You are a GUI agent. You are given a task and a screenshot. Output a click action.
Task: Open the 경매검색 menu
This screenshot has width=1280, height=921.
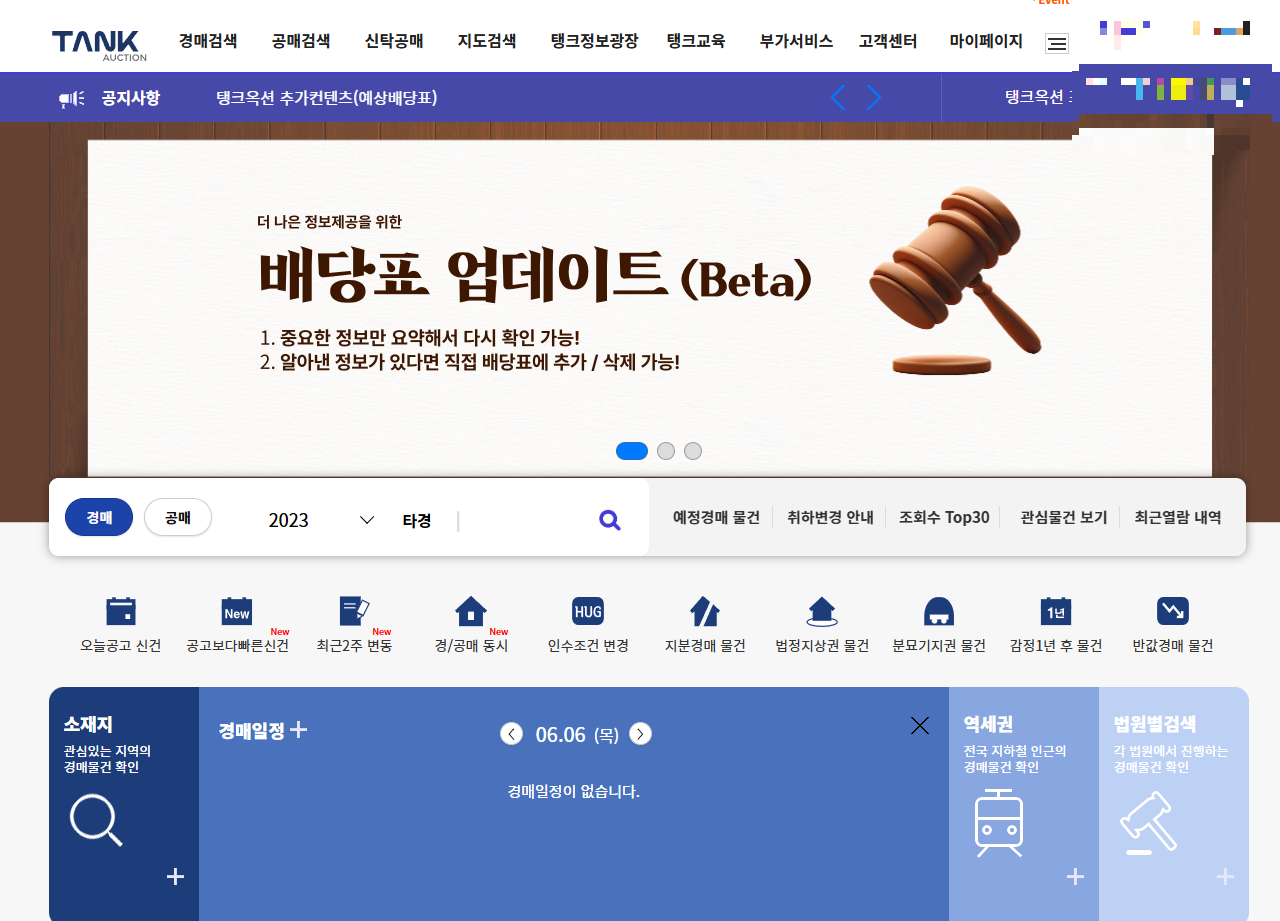tap(208, 41)
